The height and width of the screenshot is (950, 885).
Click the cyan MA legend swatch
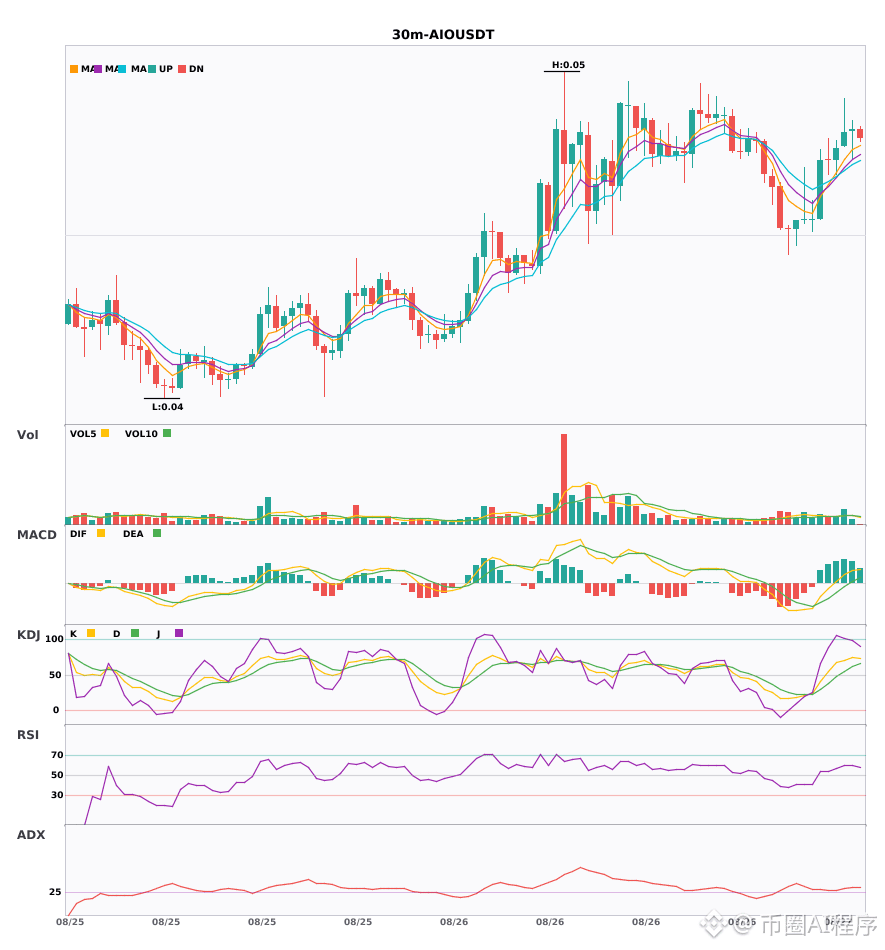tap(122, 69)
